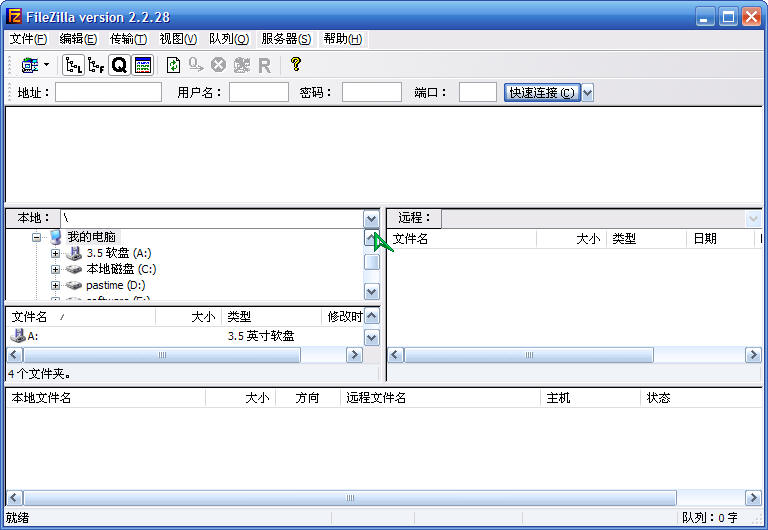Viewport: 768px width, 530px height.
Task: Open the 文件(F) menu
Action: point(28,39)
